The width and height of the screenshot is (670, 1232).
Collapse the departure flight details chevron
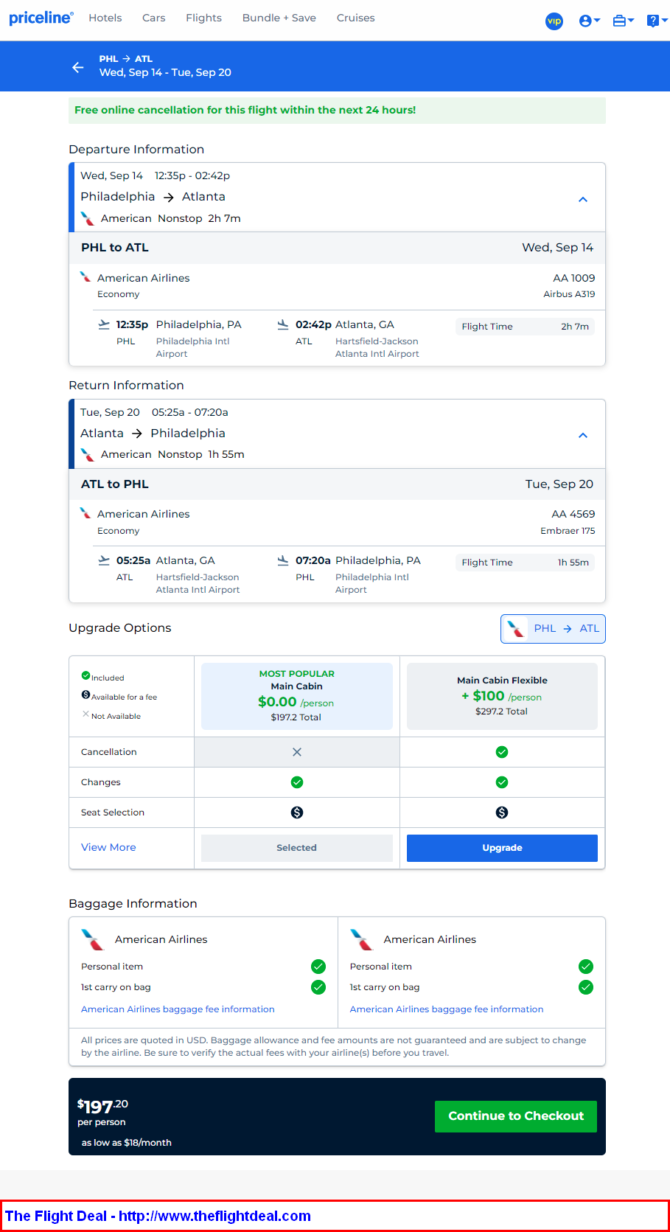coord(583,199)
